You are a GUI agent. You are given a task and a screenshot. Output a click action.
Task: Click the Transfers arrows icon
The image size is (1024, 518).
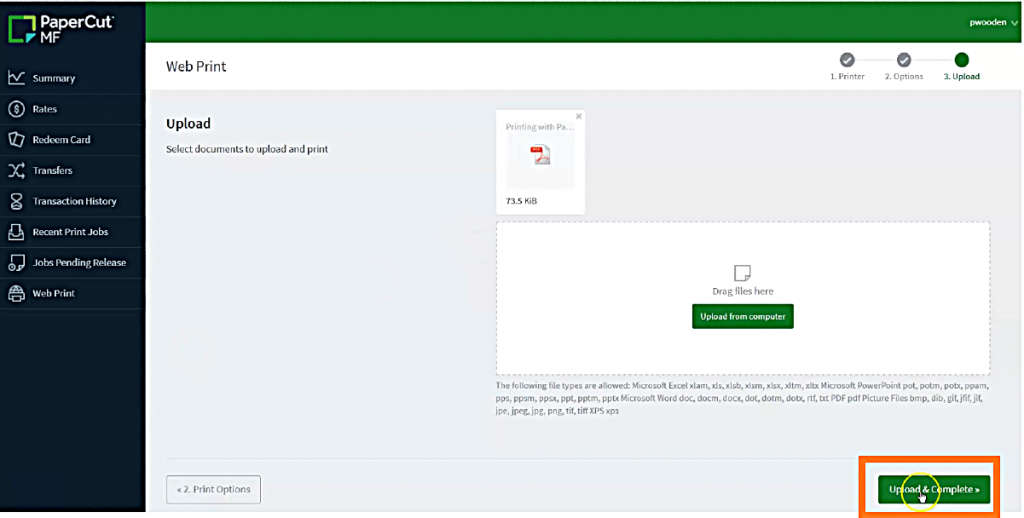(x=16, y=171)
